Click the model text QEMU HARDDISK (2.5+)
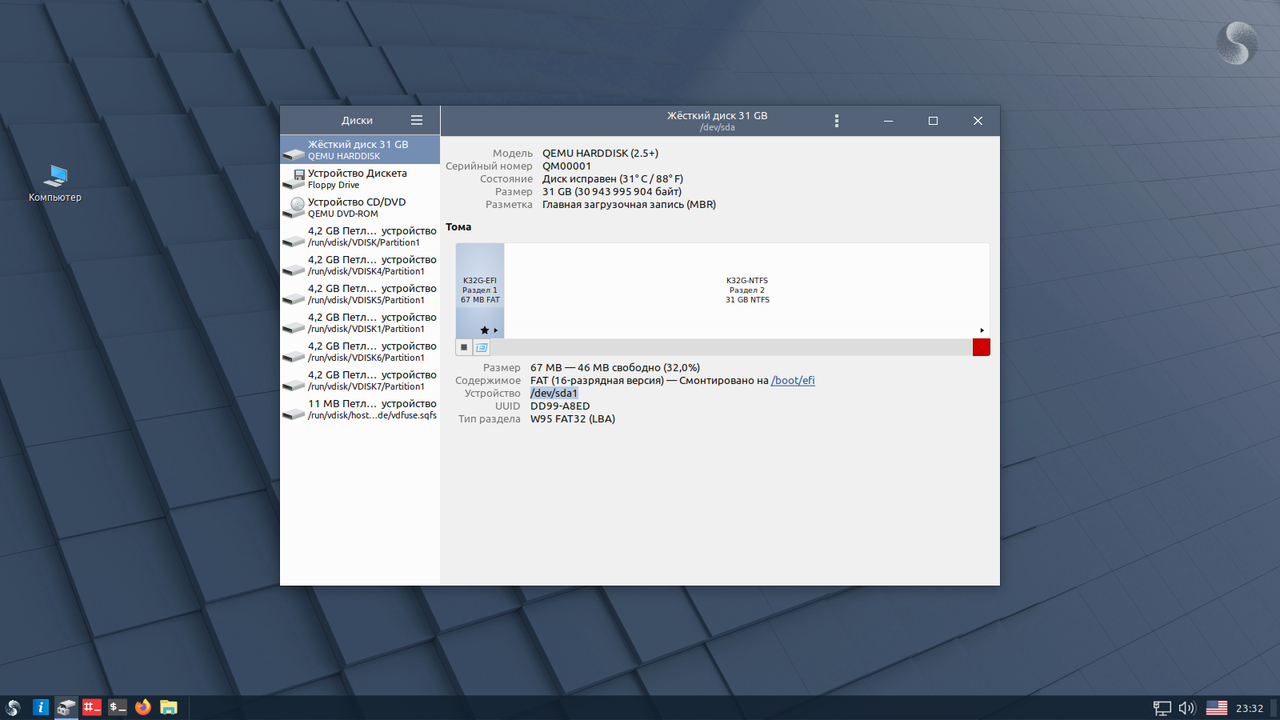The image size is (1280, 720). [x=600, y=153]
